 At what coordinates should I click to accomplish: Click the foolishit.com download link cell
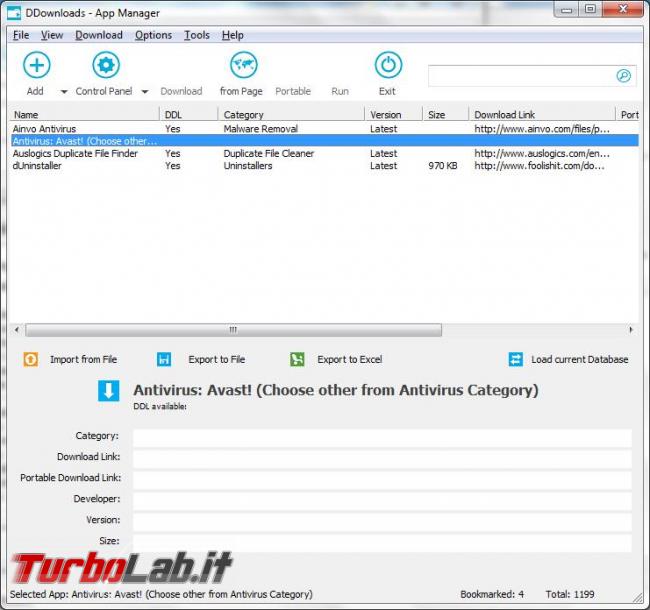(539, 166)
